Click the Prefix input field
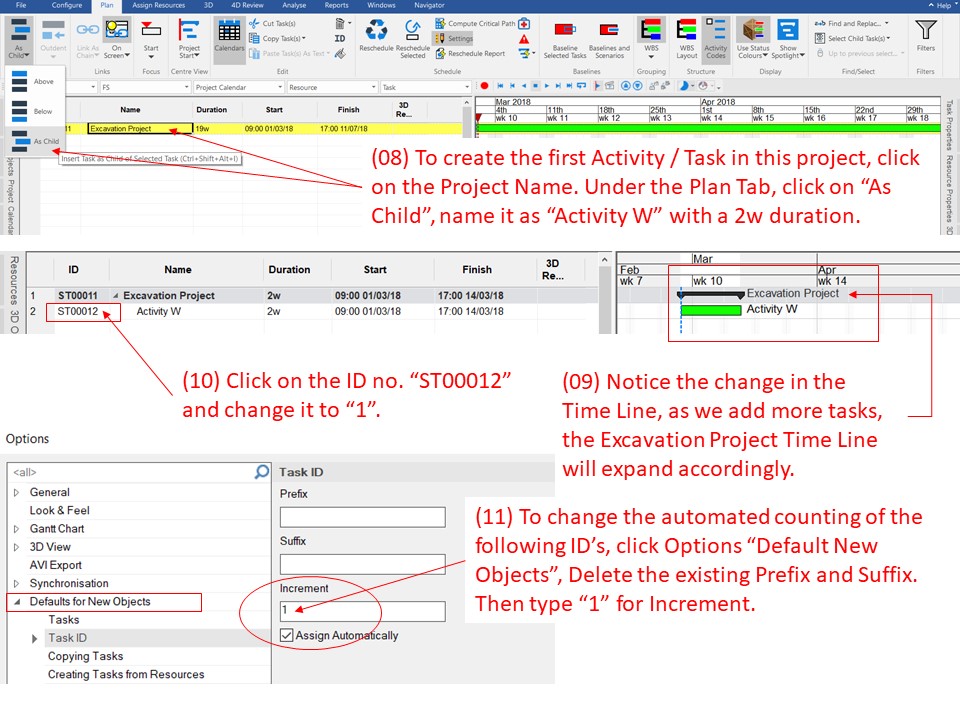This screenshot has width=960, height=720. 362,519
